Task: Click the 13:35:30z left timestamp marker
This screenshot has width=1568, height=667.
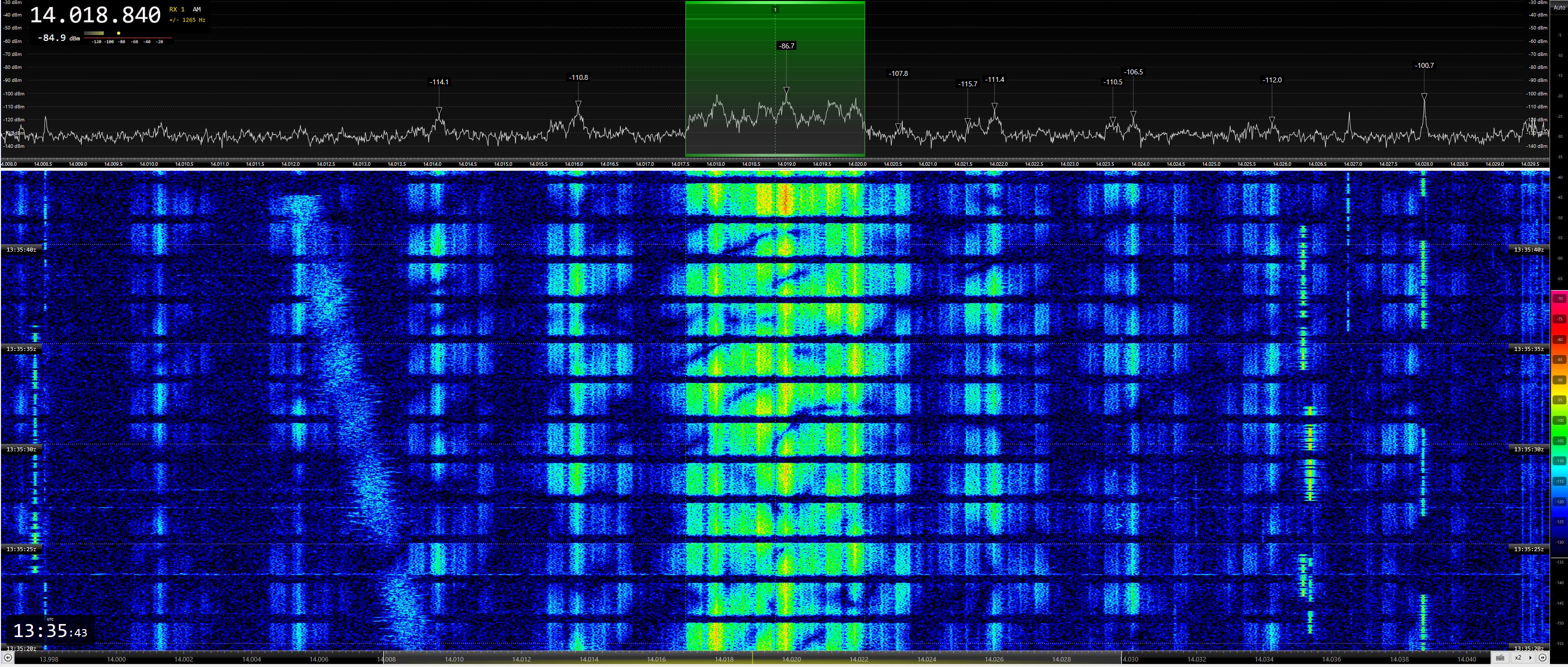Action: tap(21, 449)
